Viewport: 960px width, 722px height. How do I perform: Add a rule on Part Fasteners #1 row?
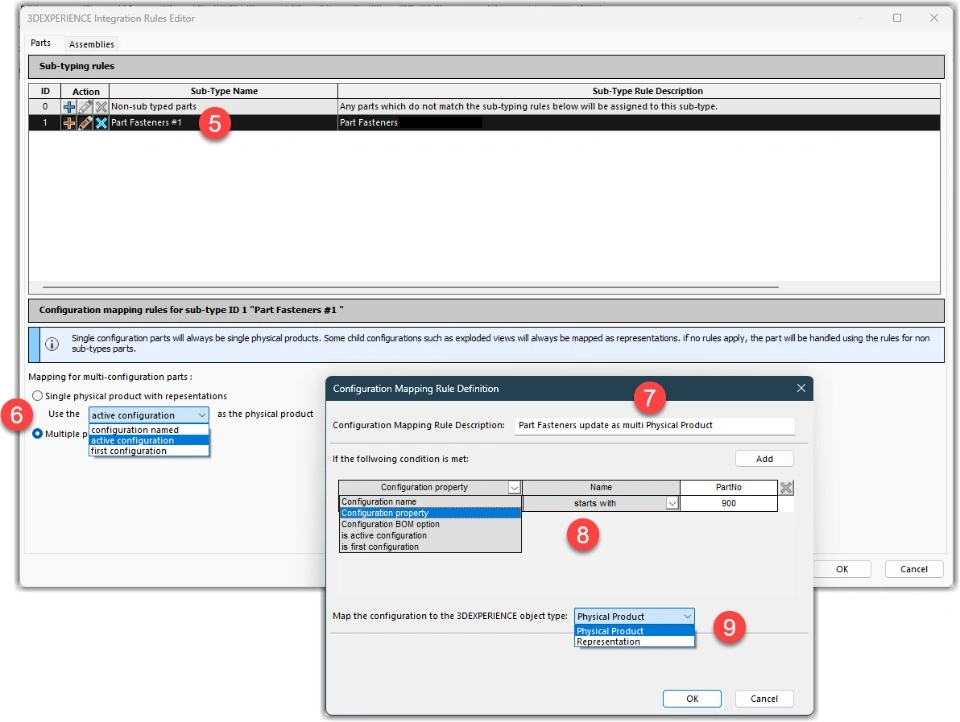pos(69,123)
